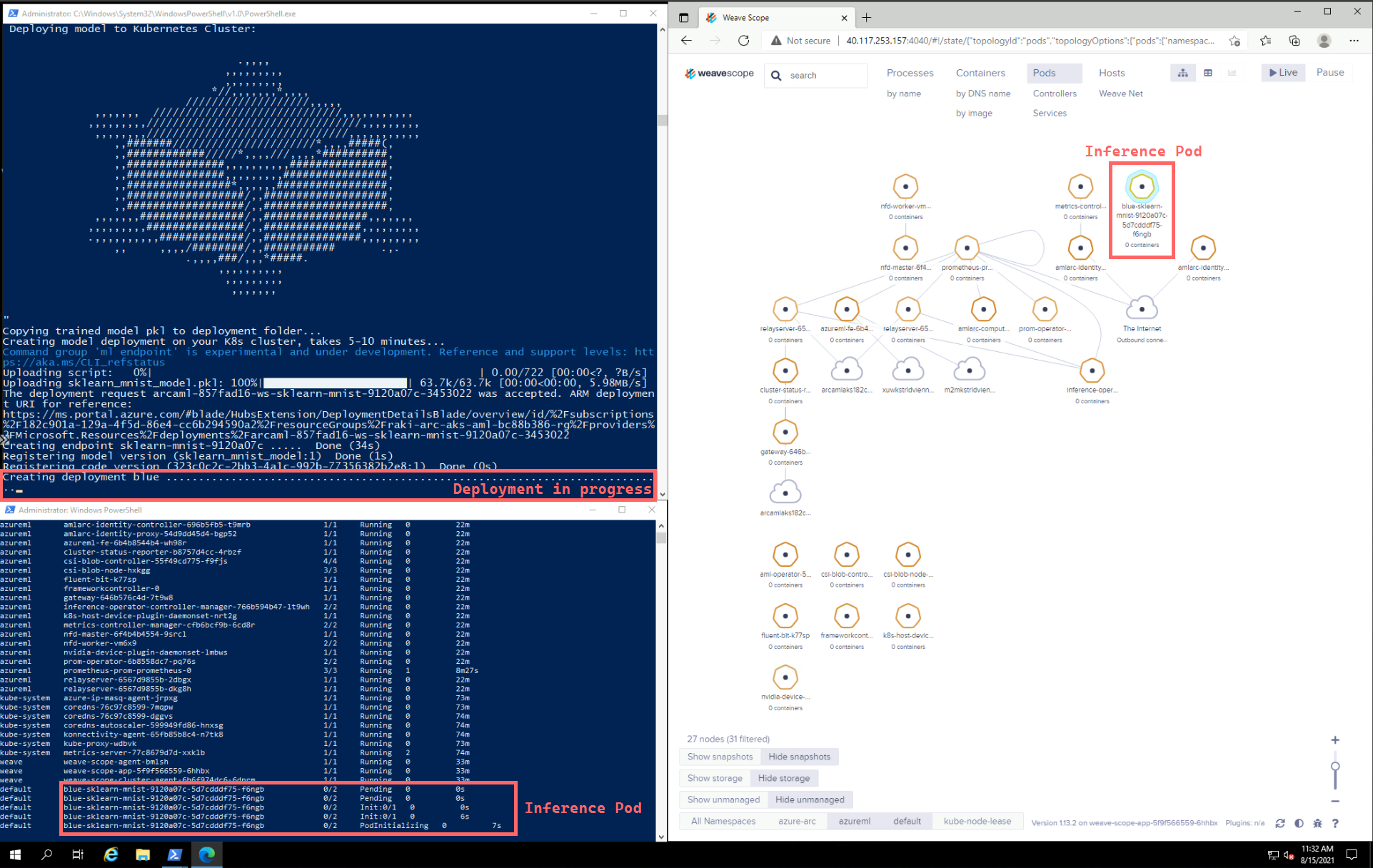Select the blue-sklearn-mnist inference pod node
Viewport: 1373px width, 868px height.
point(1142,186)
